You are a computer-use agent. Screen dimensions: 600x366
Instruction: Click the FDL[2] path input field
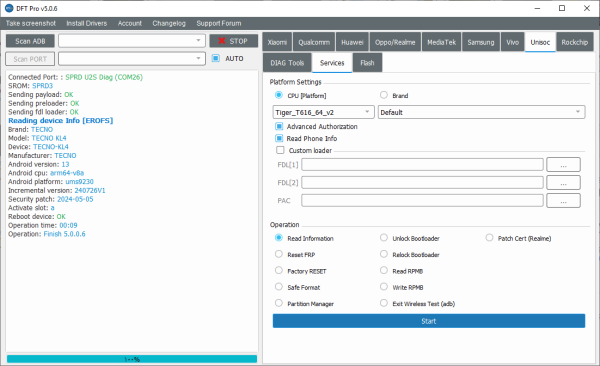click(422, 183)
